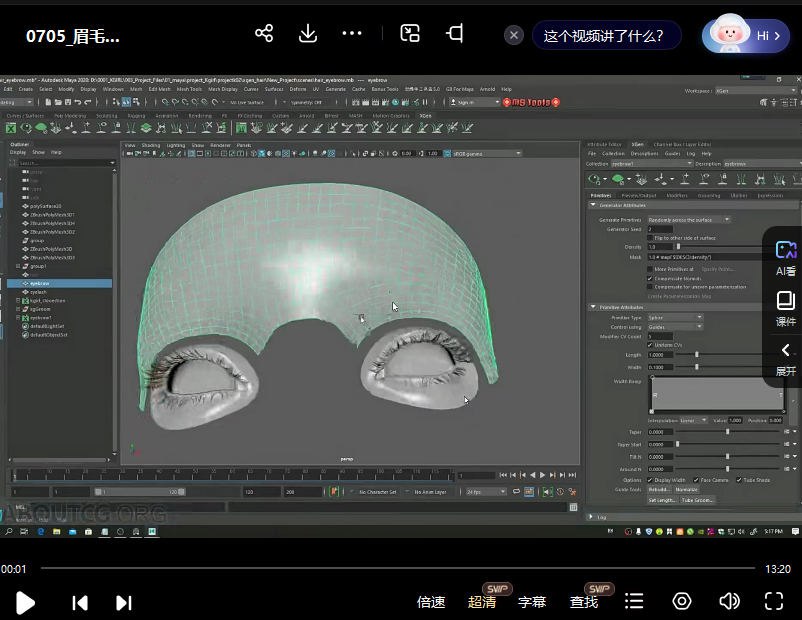
Task: Open the Primitive Type Spline dropdown
Action: click(x=700, y=318)
